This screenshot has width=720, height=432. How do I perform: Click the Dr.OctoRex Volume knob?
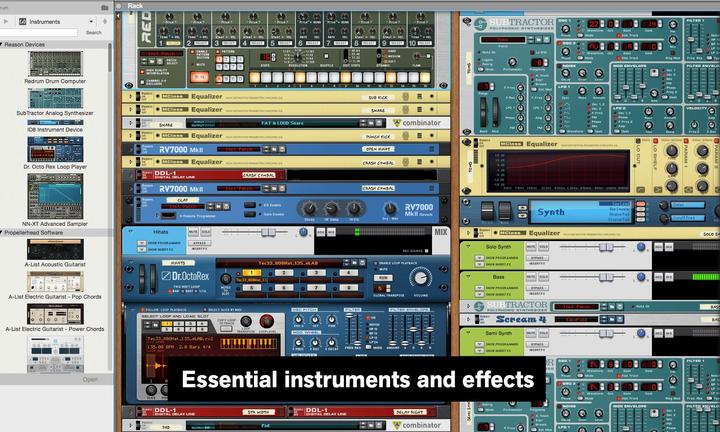coord(420,278)
